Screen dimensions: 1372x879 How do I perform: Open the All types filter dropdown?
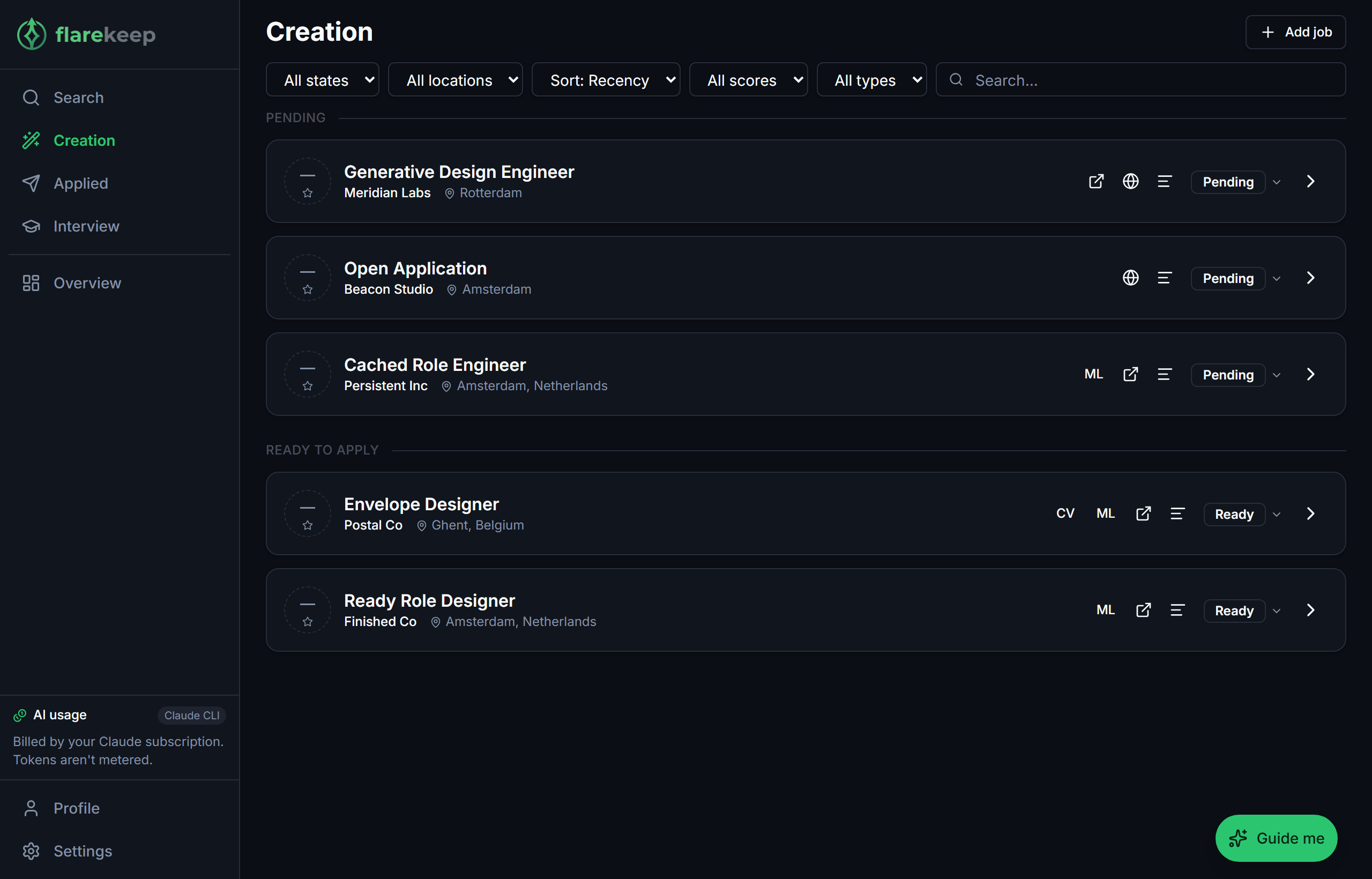871,80
